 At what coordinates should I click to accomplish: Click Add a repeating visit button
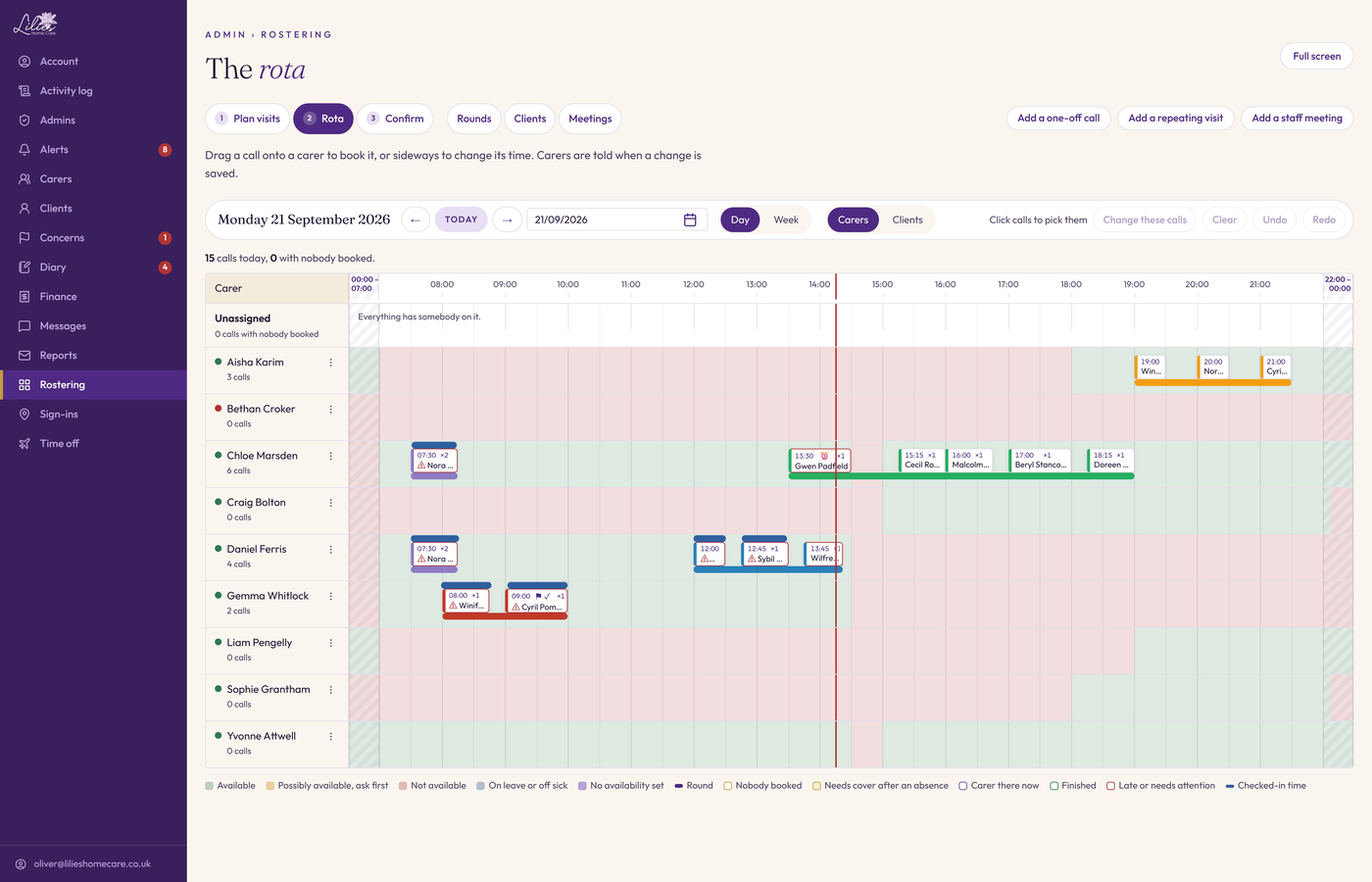[1175, 118]
